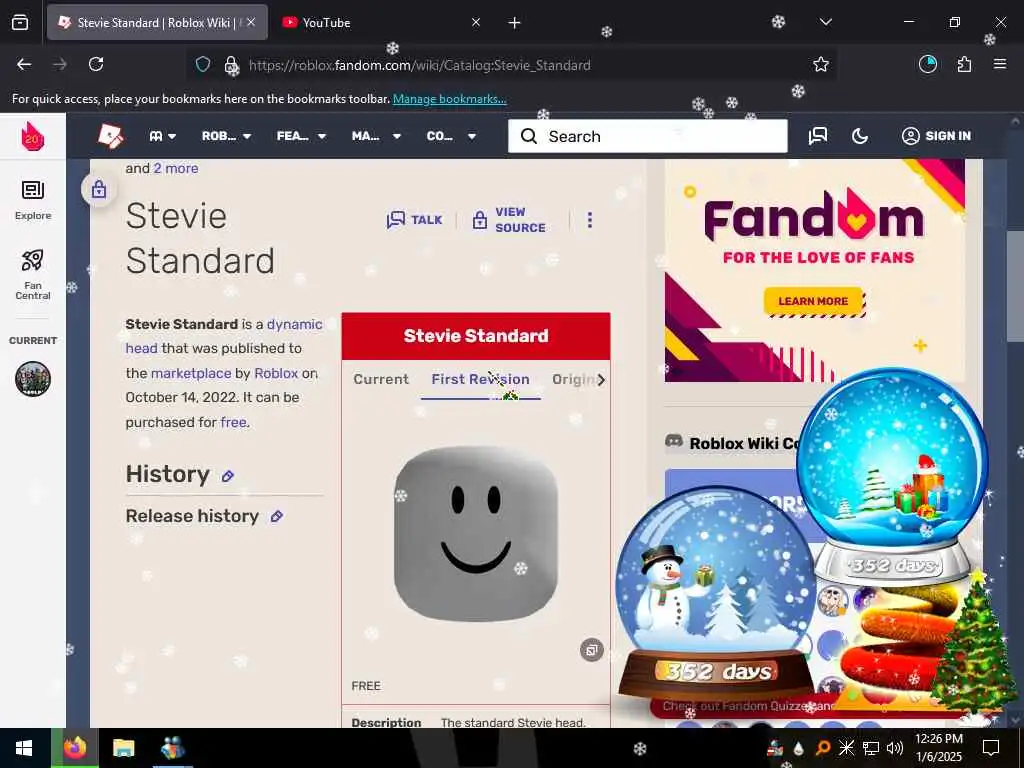Click the Roblox Wiki logo in the header

click(x=110, y=136)
